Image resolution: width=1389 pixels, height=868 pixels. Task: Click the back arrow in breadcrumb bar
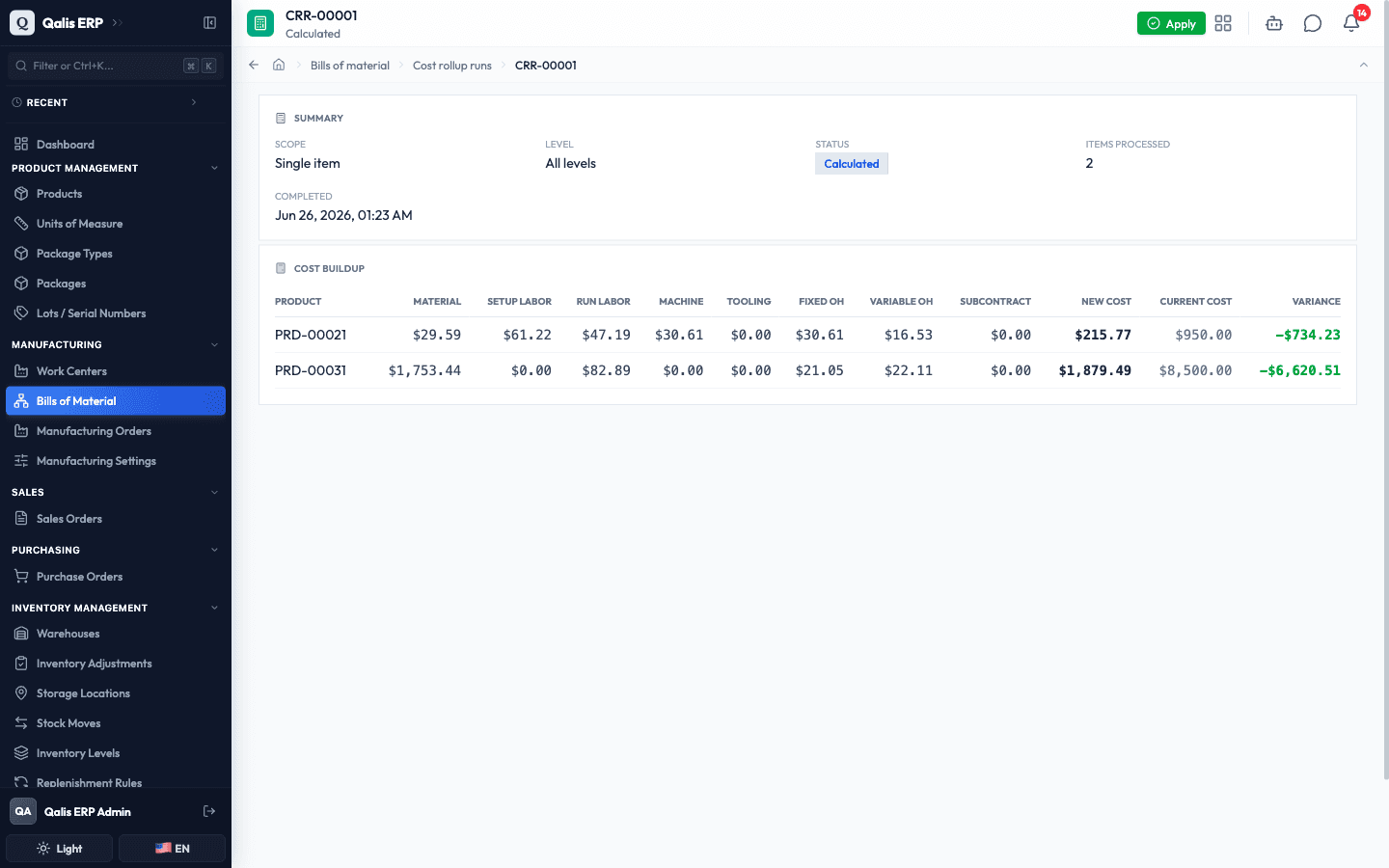coord(254,65)
